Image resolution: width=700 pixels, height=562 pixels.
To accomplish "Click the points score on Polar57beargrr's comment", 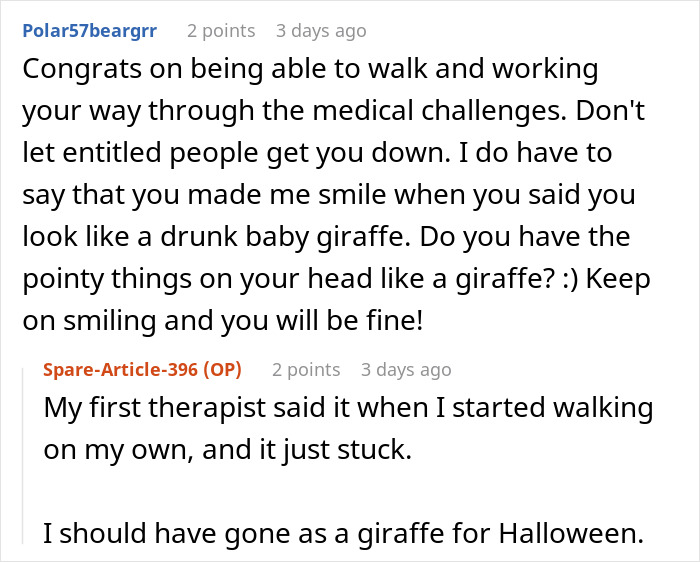I will (220, 31).
